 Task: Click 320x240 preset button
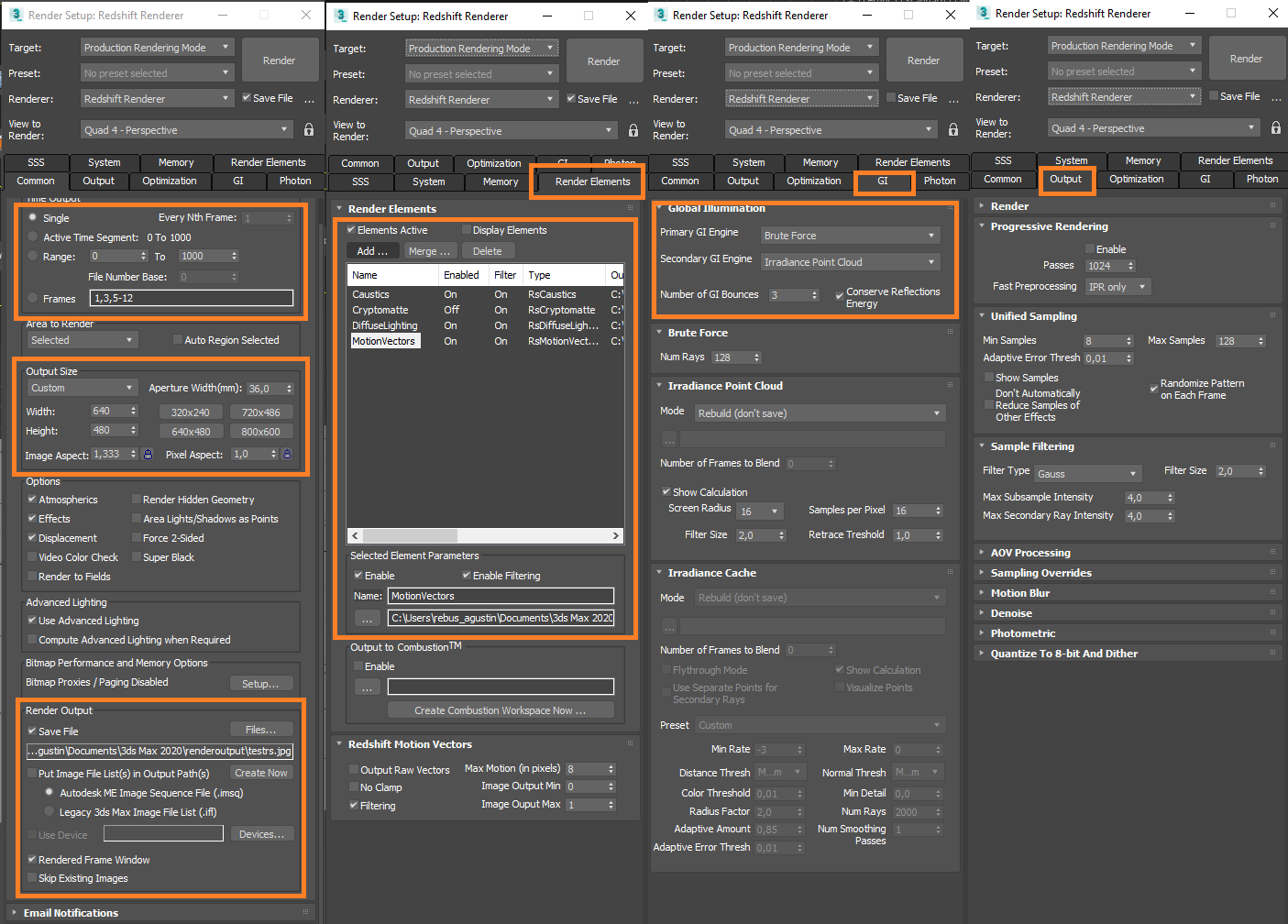click(191, 412)
